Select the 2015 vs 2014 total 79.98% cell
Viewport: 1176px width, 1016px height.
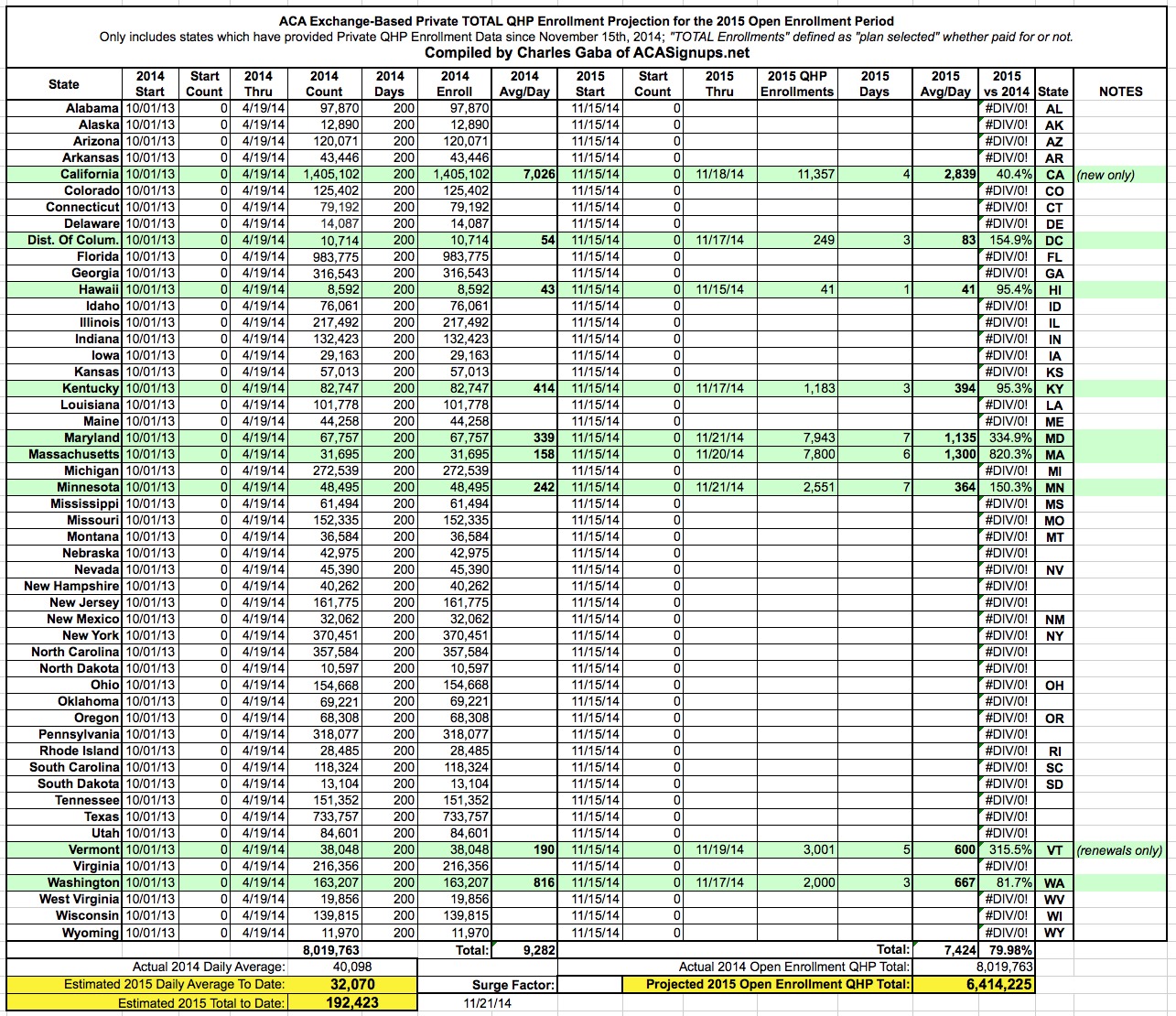(1007, 951)
